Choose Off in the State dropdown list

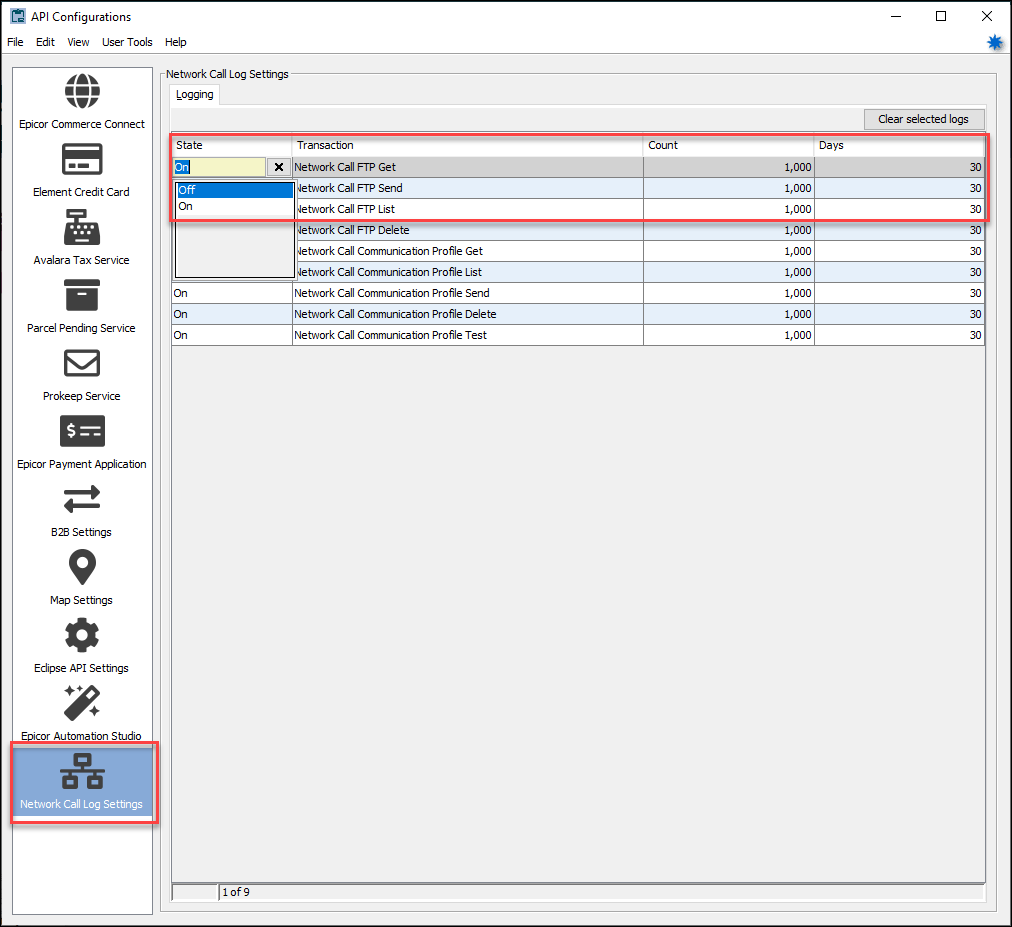[234, 190]
